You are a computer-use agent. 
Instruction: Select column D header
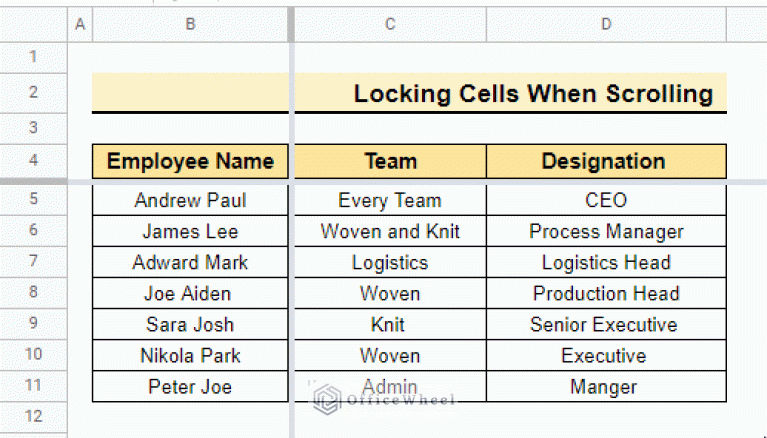click(x=606, y=24)
